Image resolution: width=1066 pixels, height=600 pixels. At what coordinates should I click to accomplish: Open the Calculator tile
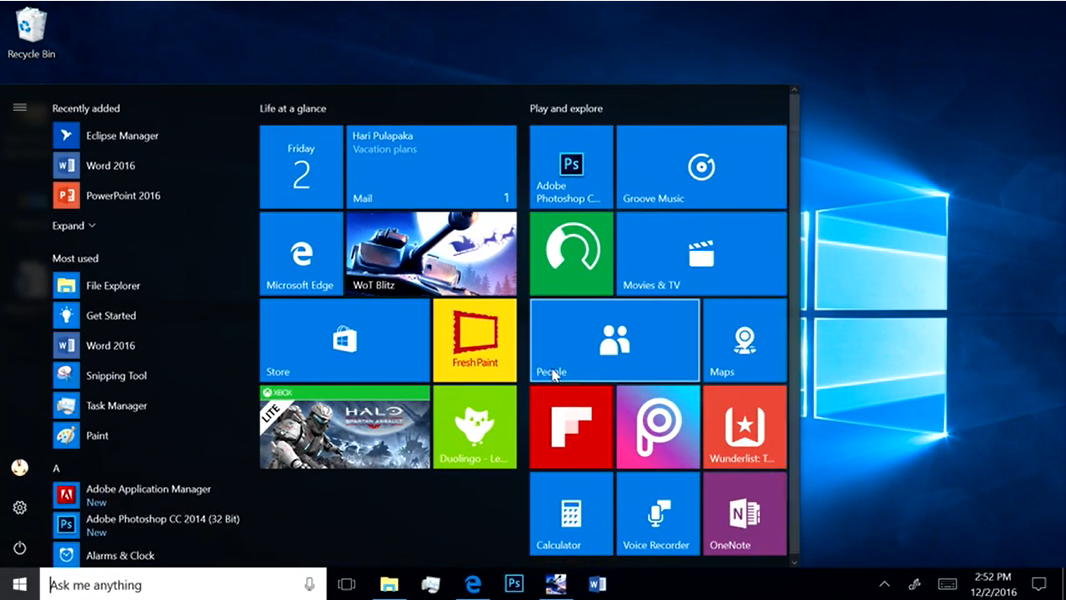570,513
